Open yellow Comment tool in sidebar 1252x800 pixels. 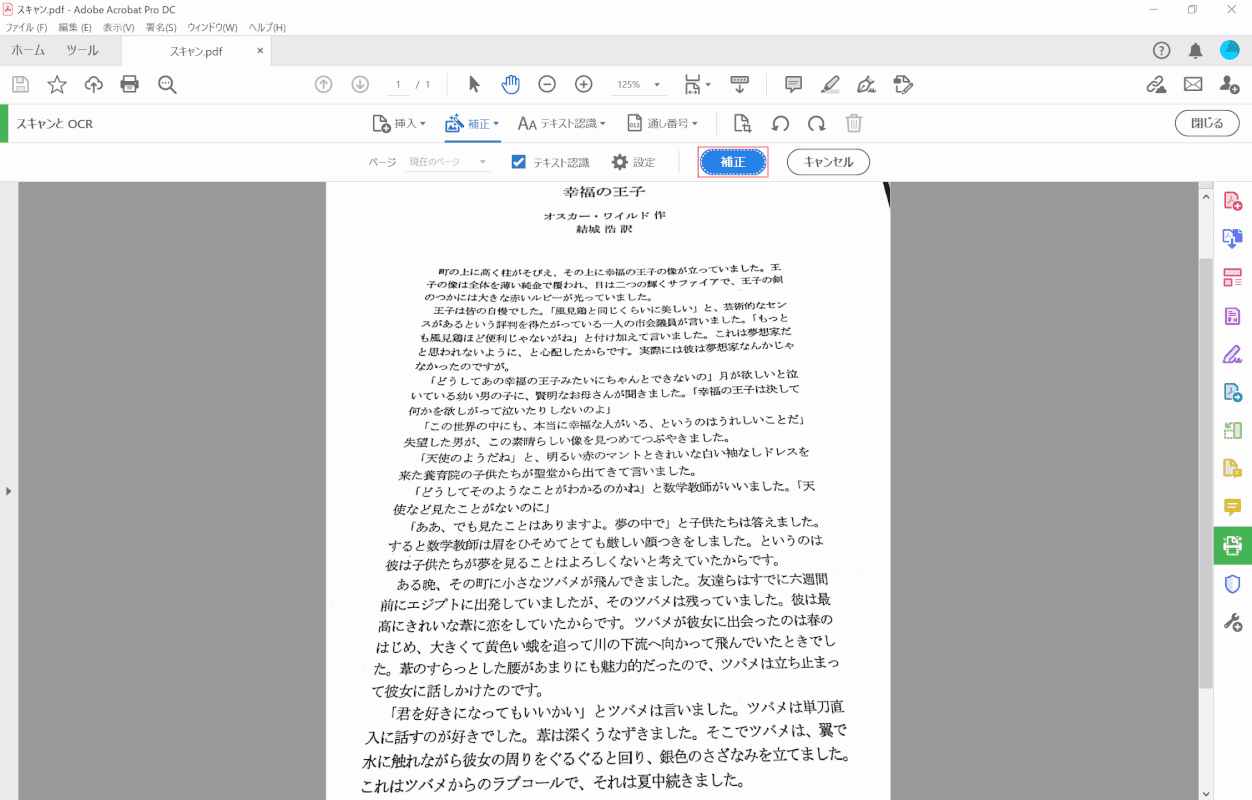1232,507
